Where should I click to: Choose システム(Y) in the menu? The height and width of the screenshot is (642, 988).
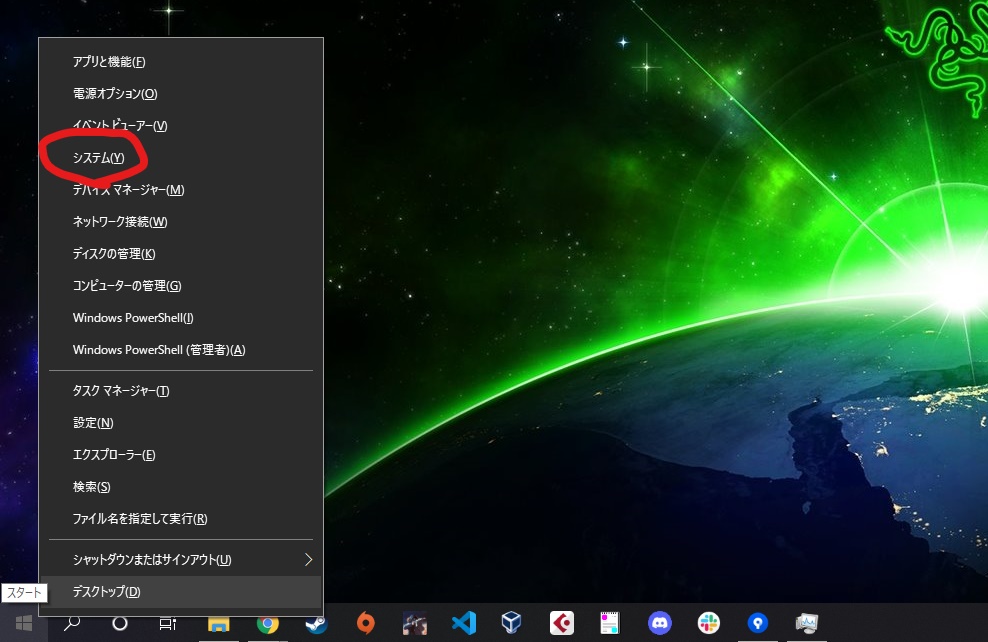tap(180, 158)
